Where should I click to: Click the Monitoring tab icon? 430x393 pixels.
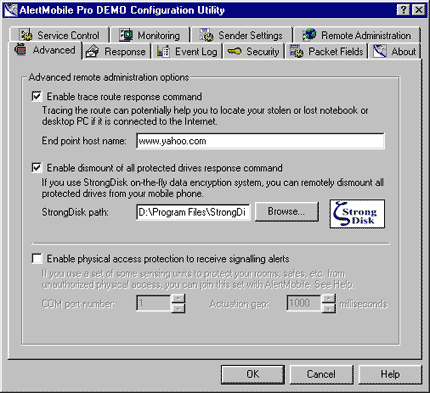coord(126,35)
